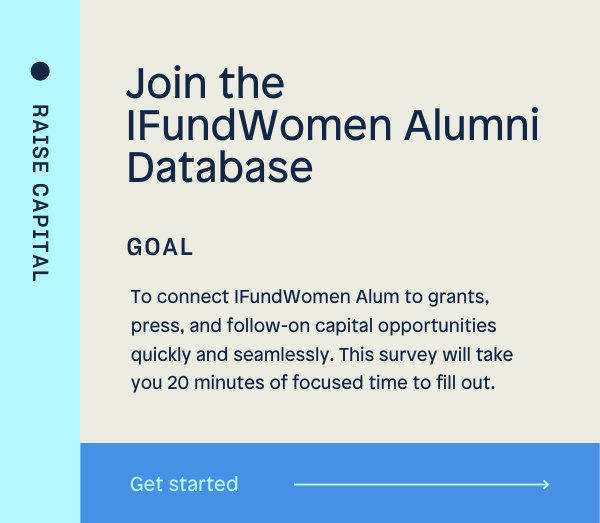The image size is (600, 523).
Task: Click the 'Join the' heading line
Action: (x=205, y=83)
